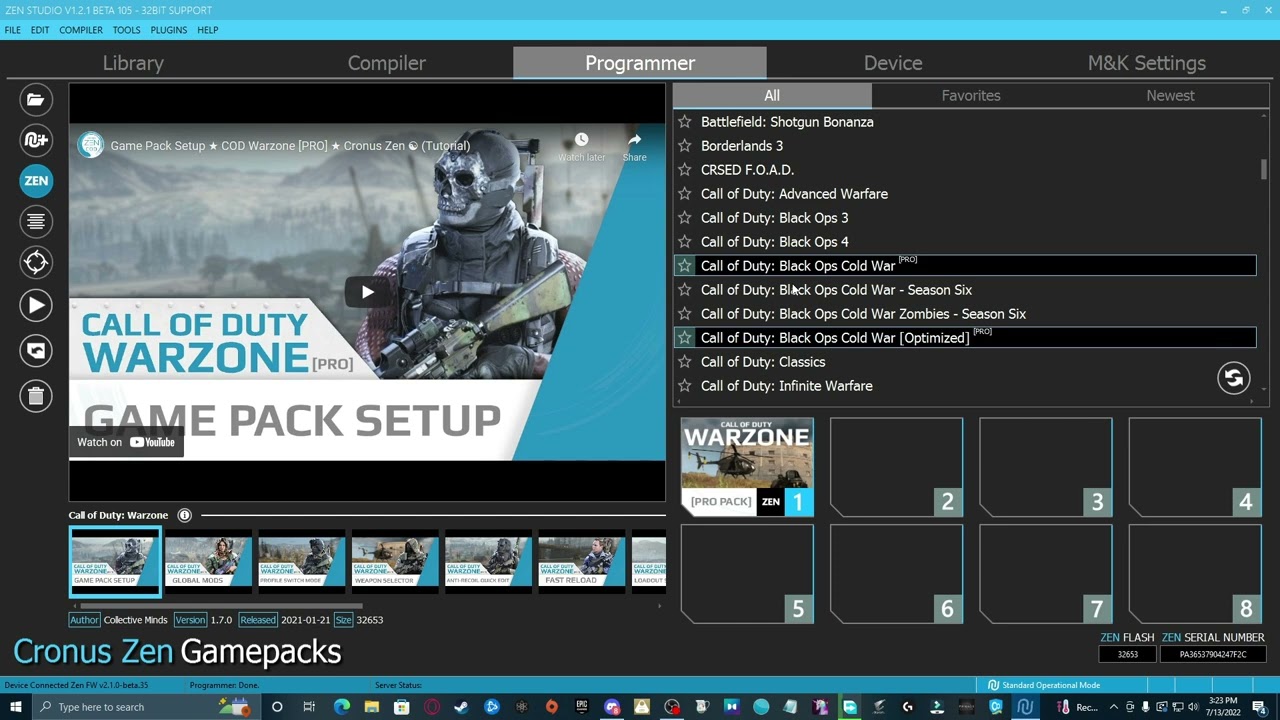This screenshot has width=1280, height=720.
Task: Select empty memory slot 6
Action: coord(896,574)
